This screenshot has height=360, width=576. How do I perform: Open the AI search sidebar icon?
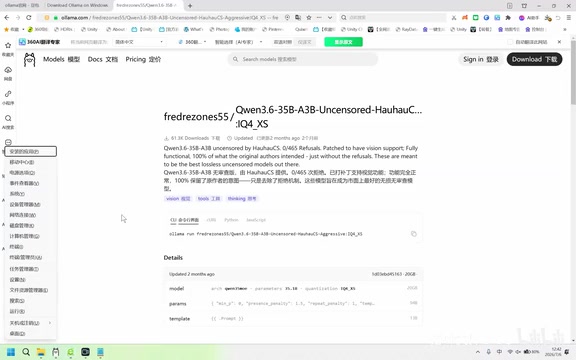(x=8, y=121)
